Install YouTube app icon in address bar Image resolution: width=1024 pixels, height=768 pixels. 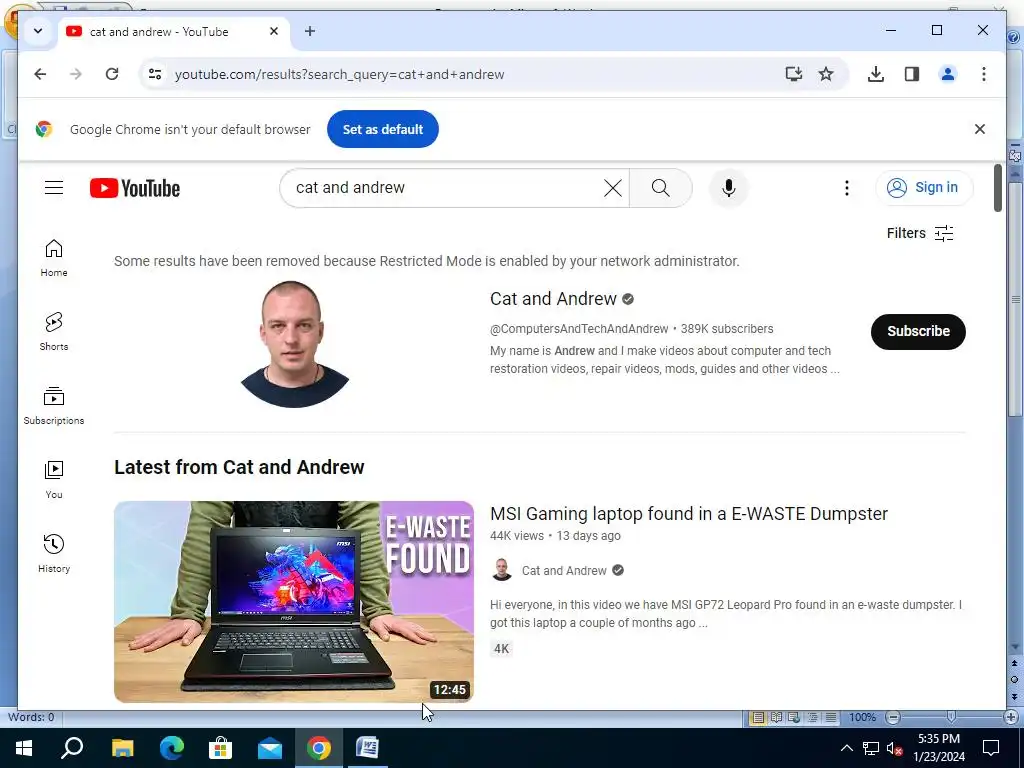[793, 74]
